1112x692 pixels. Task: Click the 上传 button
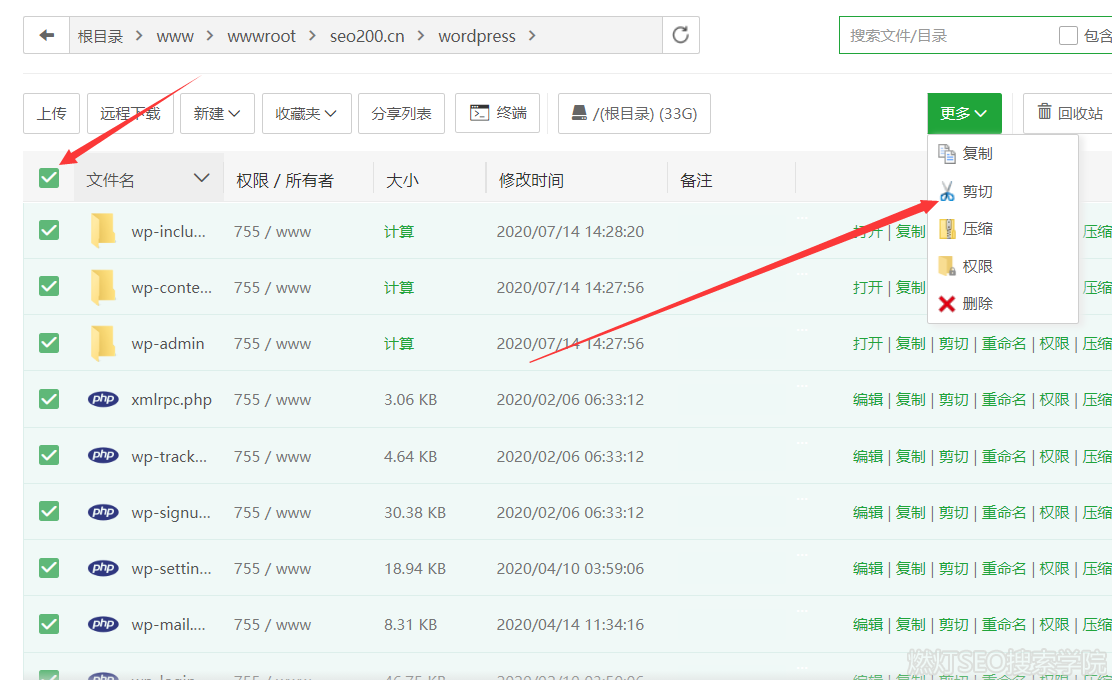coord(51,113)
